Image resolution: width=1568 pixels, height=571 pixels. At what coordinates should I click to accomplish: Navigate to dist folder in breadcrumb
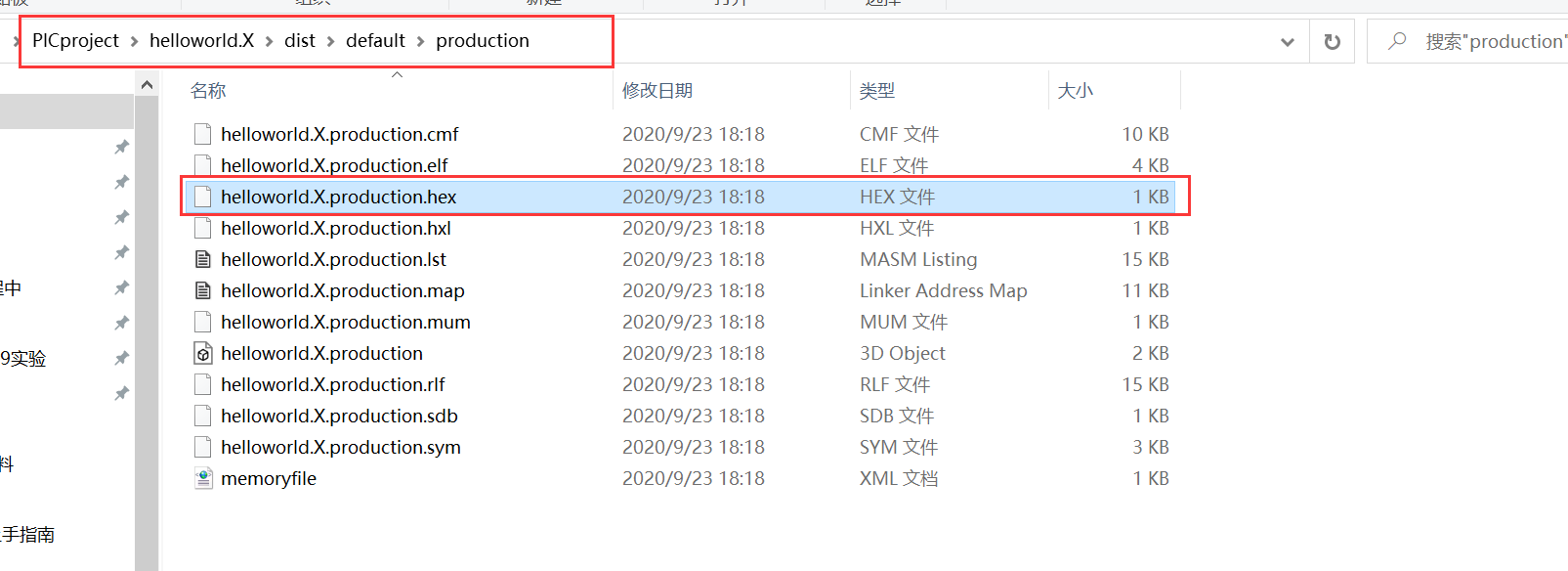coord(300,41)
